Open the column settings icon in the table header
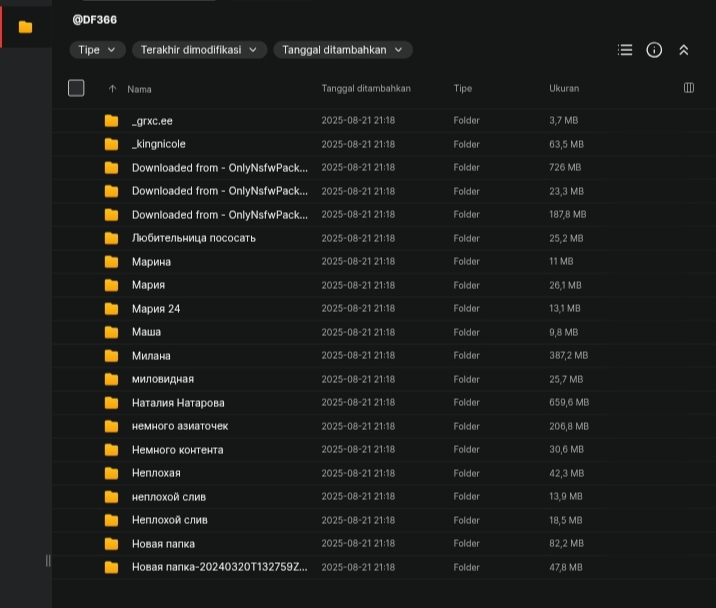The height and width of the screenshot is (608, 716). click(689, 88)
